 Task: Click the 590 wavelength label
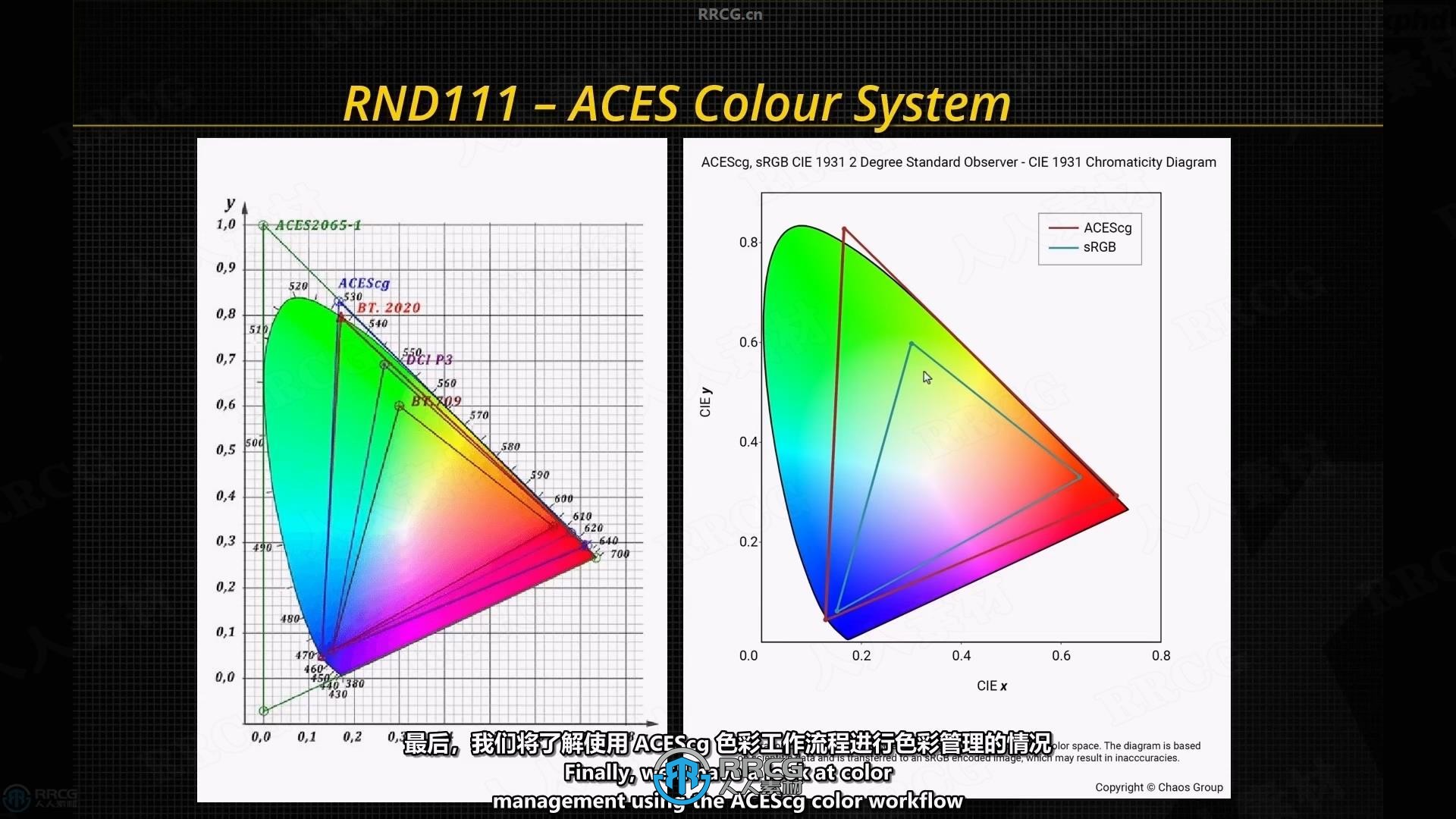(539, 475)
